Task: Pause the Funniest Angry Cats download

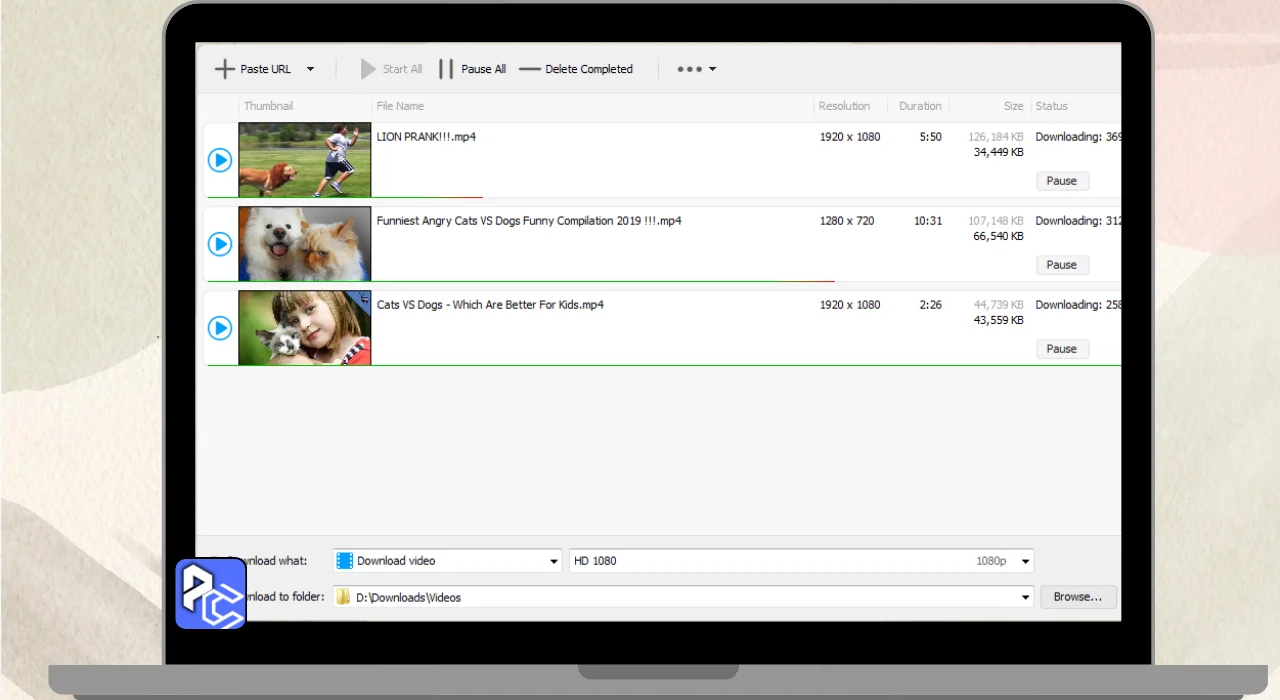Action: tap(1061, 265)
